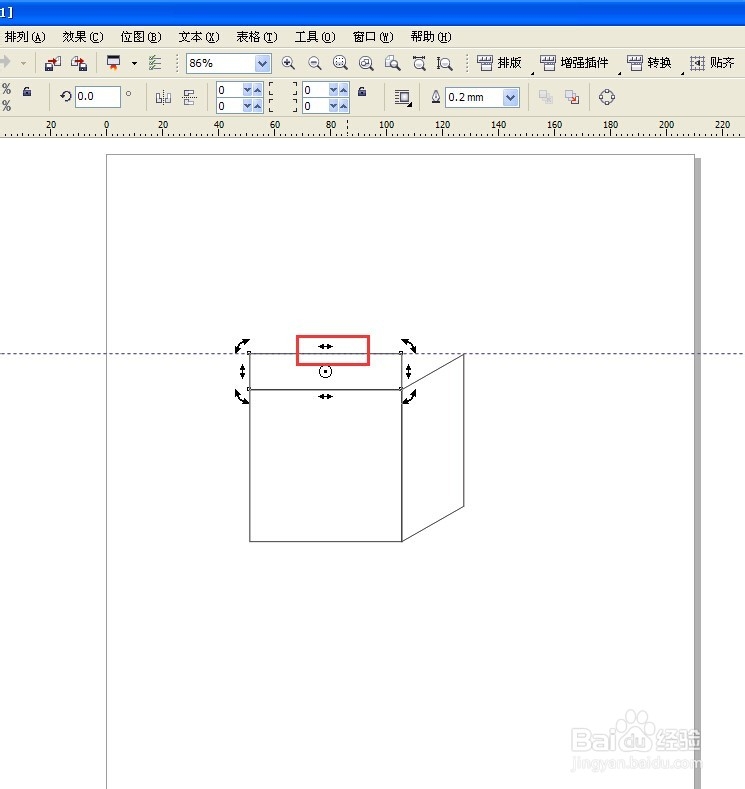
Task: Click the Convert to Curves icon
Action: point(607,97)
